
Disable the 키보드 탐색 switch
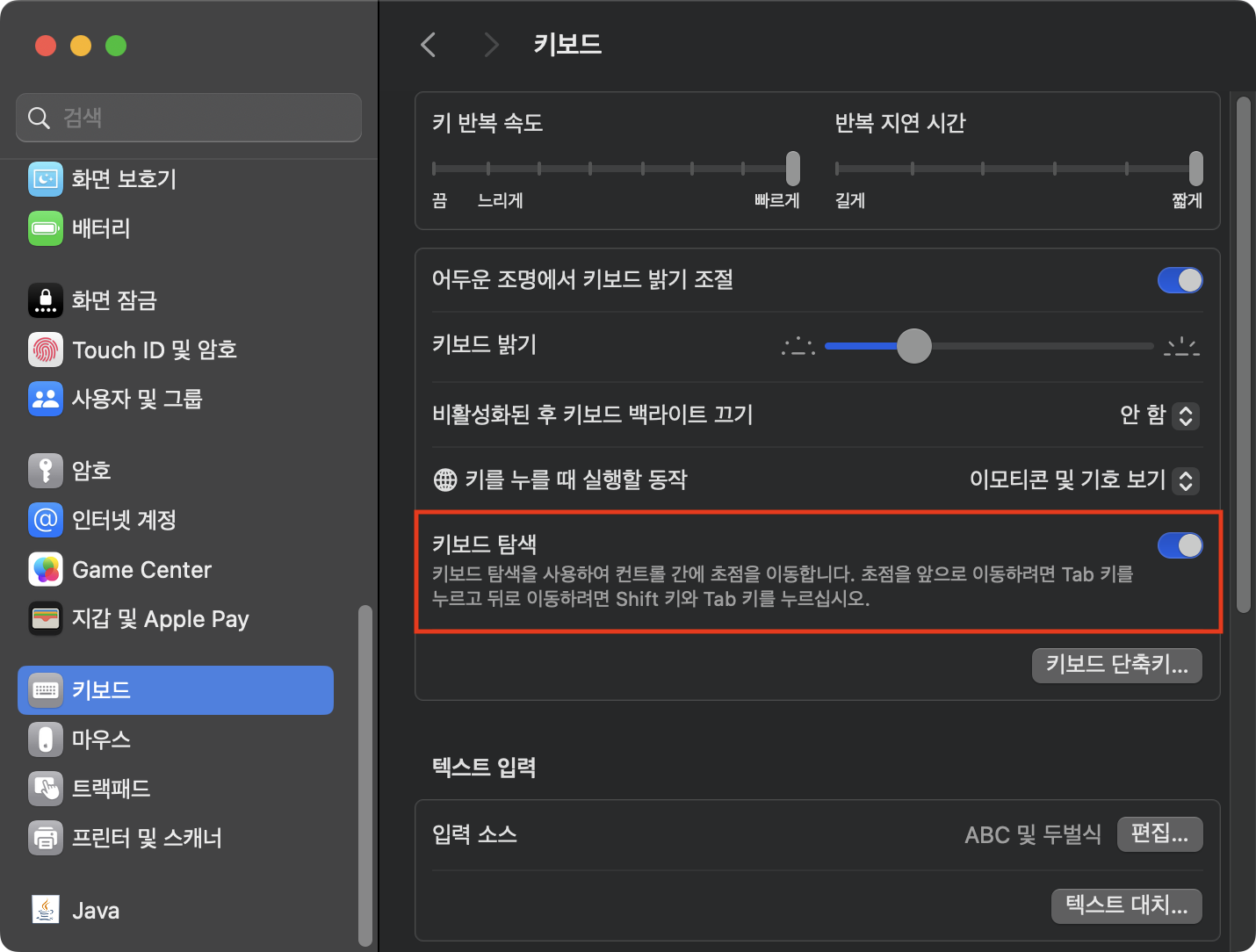(1180, 545)
